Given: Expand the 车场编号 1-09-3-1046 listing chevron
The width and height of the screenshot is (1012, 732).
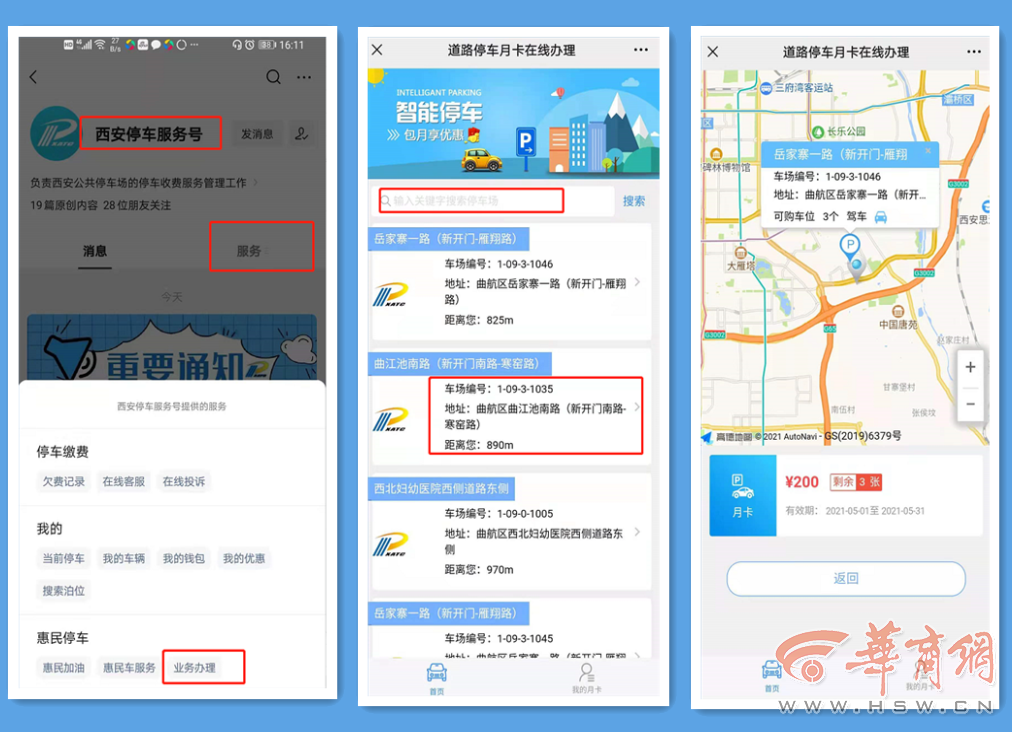Looking at the screenshot, I should [x=638, y=282].
